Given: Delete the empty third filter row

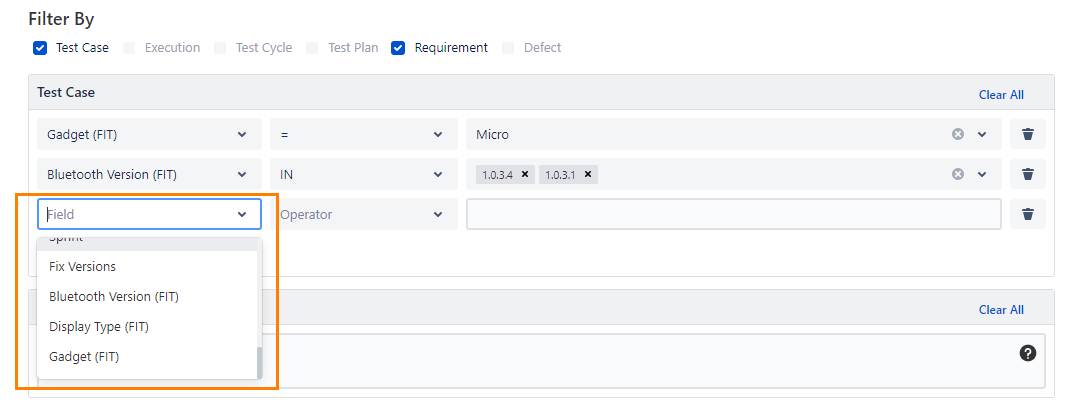Looking at the screenshot, I should [x=1027, y=214].
